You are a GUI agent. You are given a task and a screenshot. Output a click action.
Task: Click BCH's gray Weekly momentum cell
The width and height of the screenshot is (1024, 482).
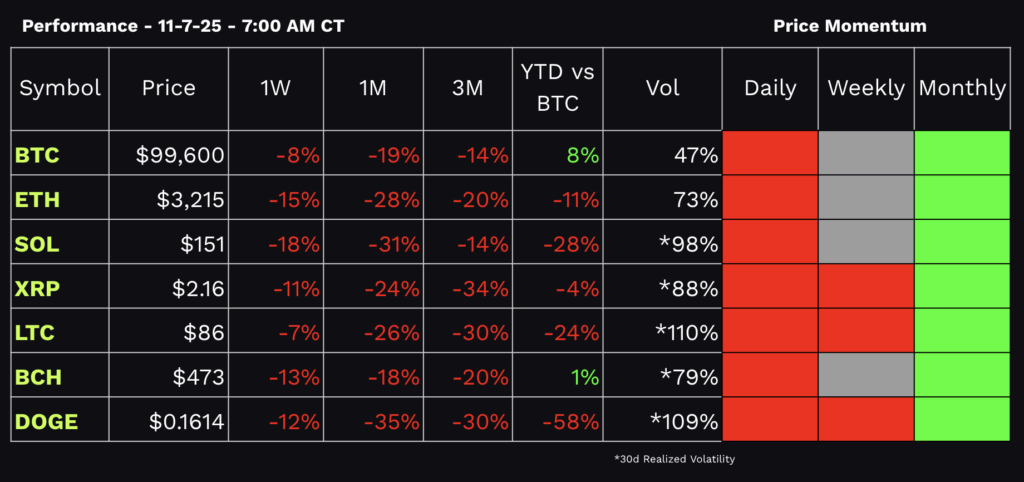click(x=866, y=375)
